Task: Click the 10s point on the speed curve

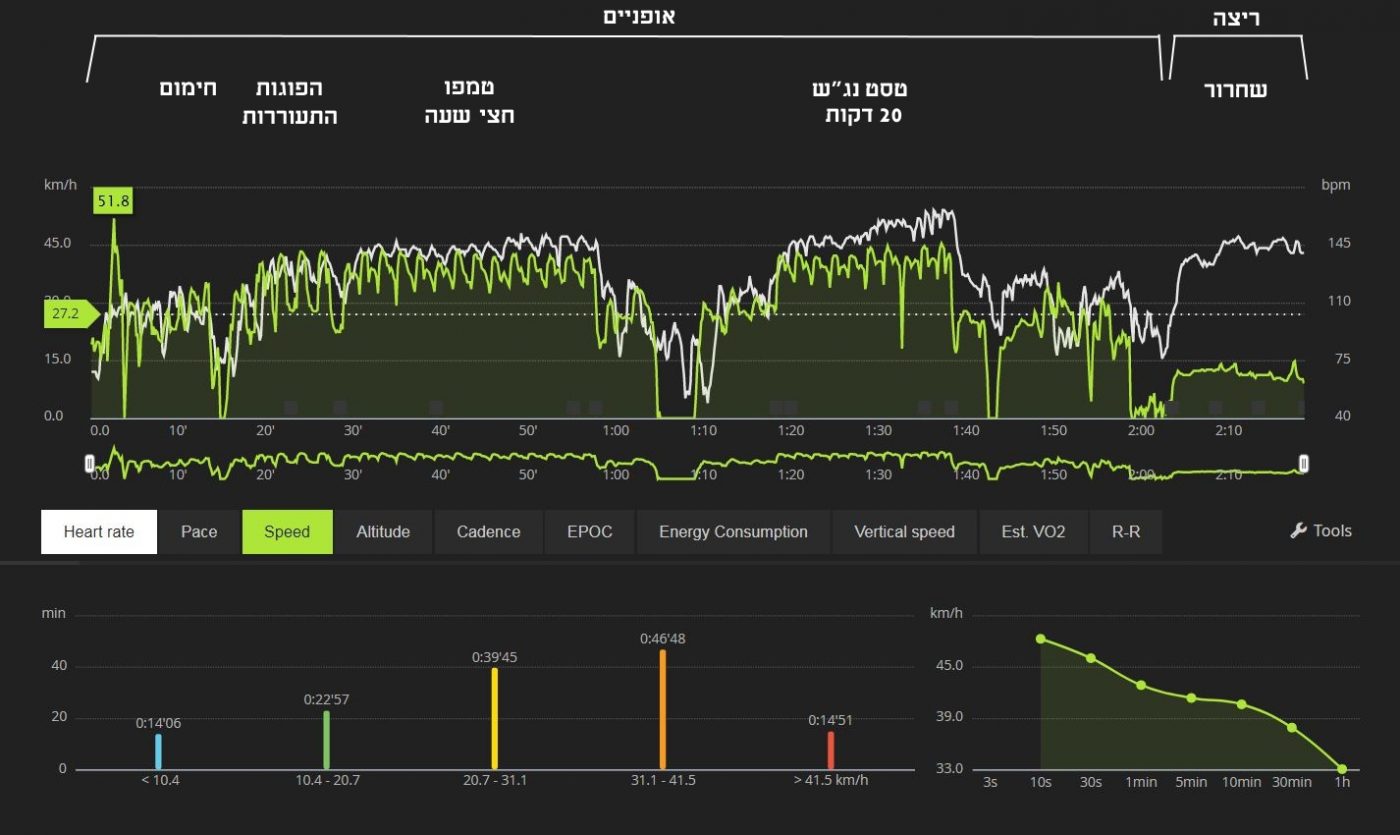Action: click(1040, 638)
